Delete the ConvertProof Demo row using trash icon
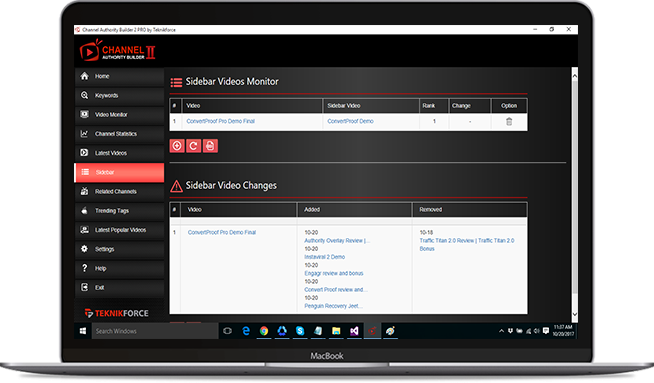The width and height of the screenshot is (654, 383). [x=509, y=121]
